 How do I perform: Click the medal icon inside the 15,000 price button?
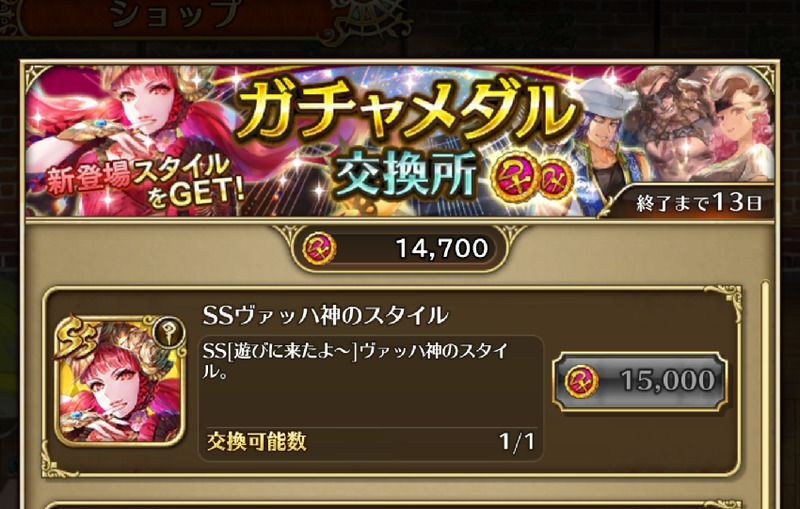pyautogui.click(x=582, y=381)
